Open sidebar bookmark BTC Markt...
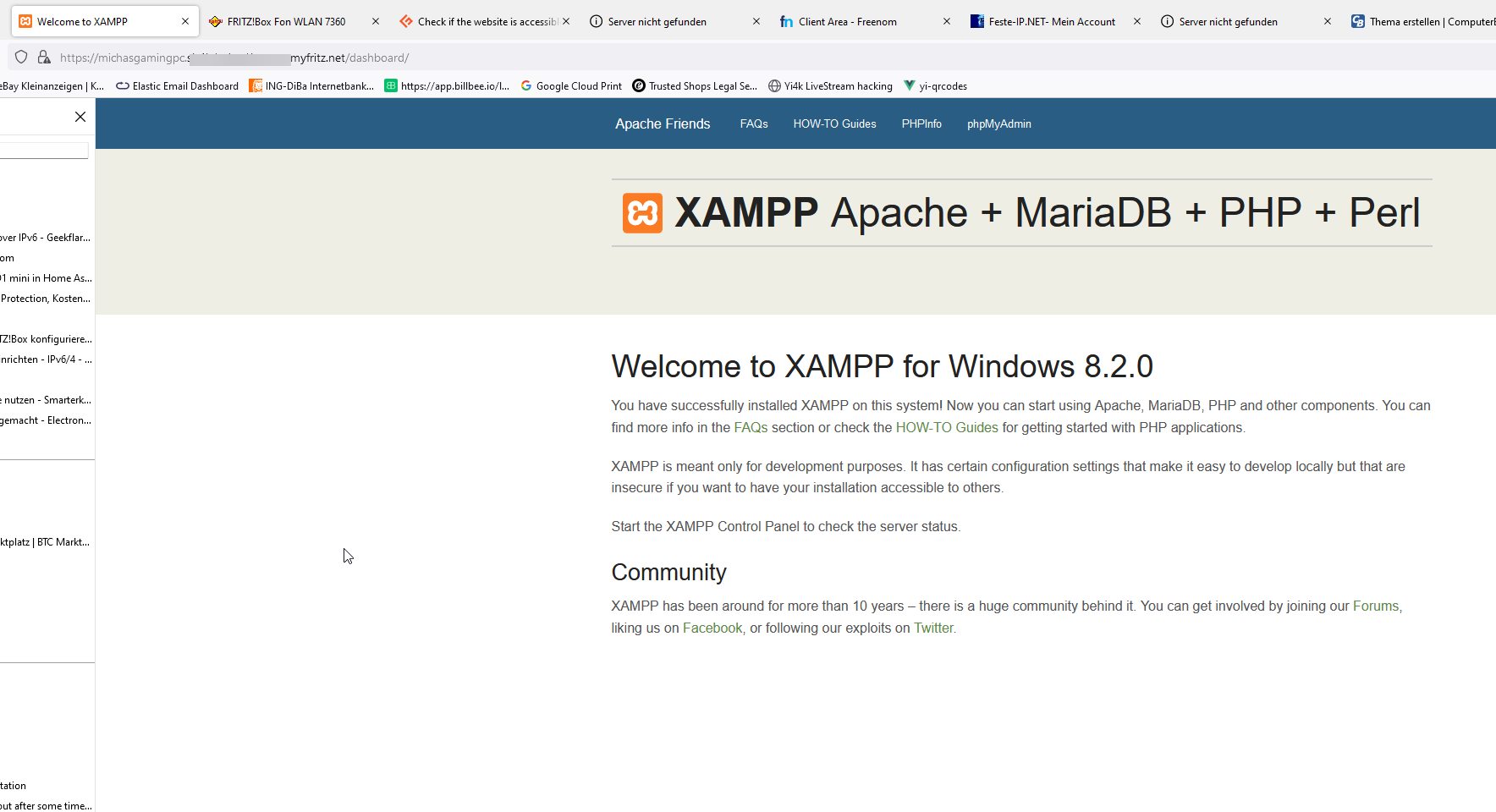Image resolution: width=1496 pixels, height=812 pixels. click(x=46, y=542)
